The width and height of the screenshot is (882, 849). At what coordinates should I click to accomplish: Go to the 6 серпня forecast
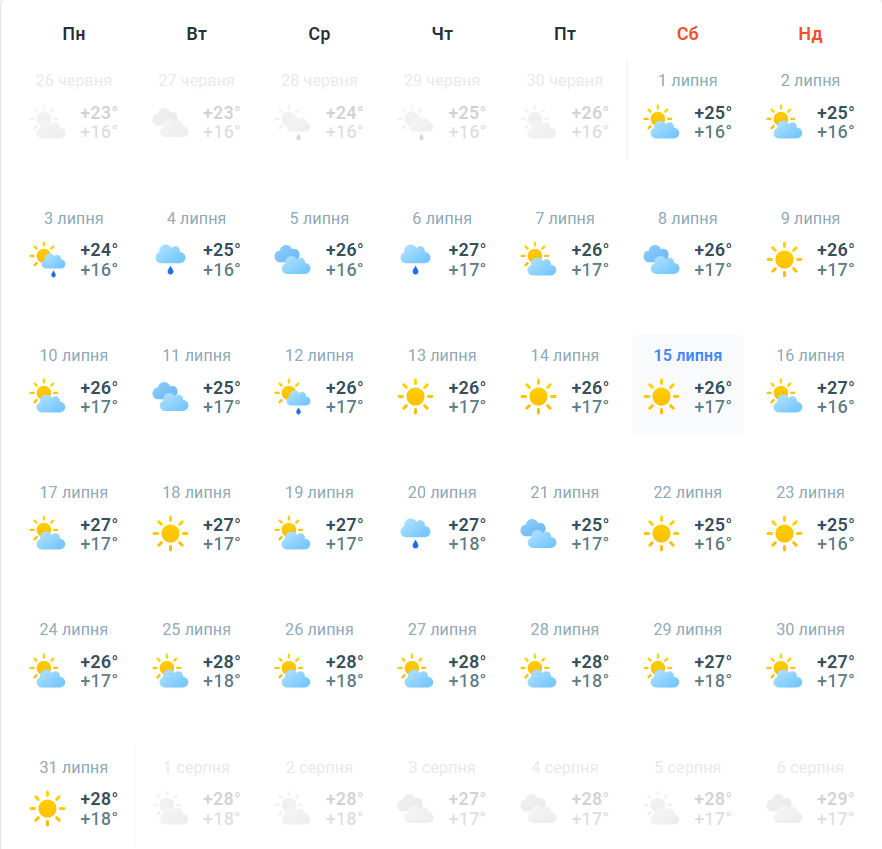[x=810, y=795]
